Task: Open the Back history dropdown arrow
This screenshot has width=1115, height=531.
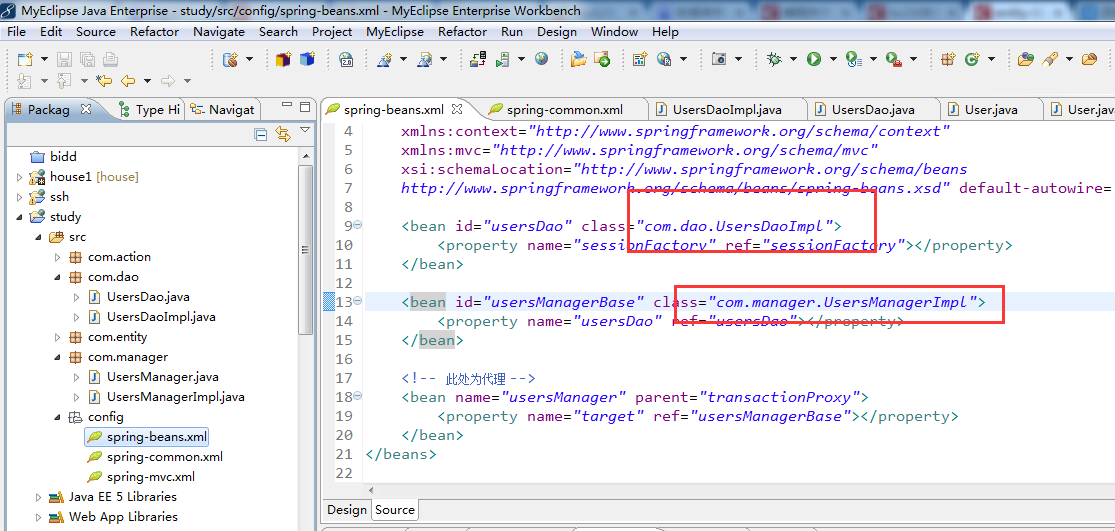Action: (147, 80)
